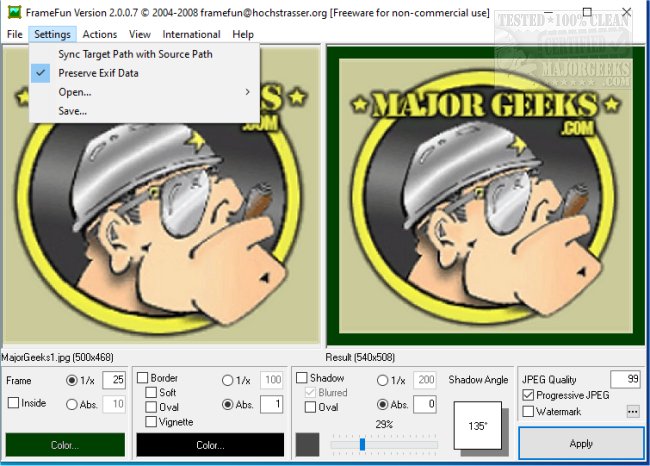
Task: Click the MajorGeeks1.jpg (500x468) label
Action: coord(57,357)
